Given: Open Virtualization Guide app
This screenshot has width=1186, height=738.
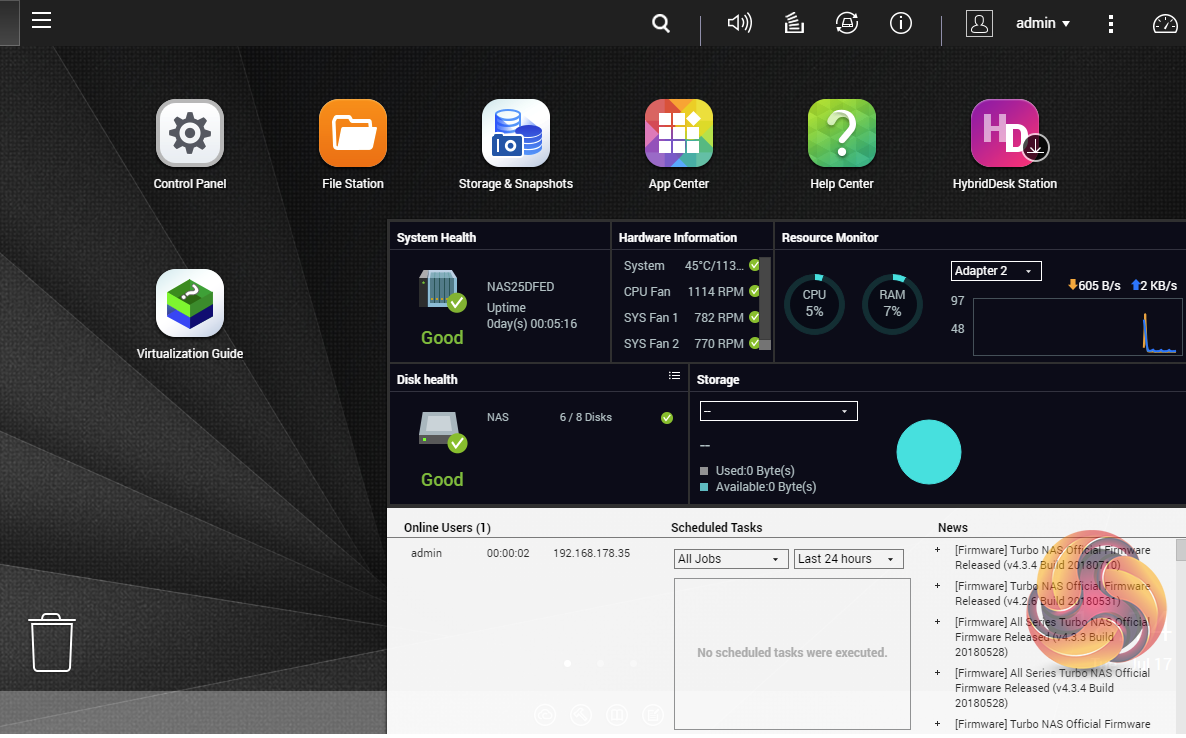Looking at the screenshot, I should pos(190,315).
